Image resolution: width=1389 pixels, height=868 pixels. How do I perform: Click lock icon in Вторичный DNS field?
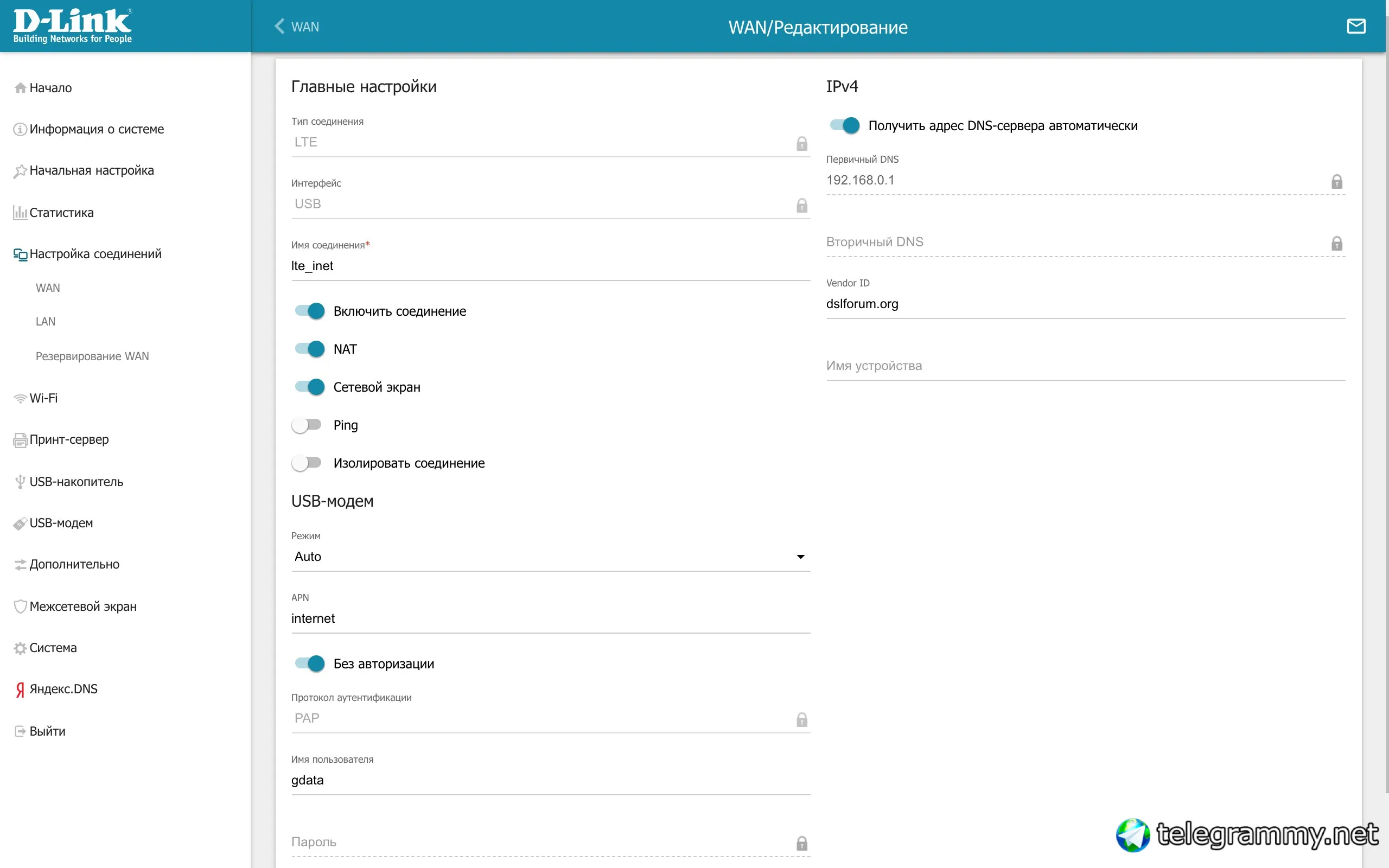point(1337,244)
